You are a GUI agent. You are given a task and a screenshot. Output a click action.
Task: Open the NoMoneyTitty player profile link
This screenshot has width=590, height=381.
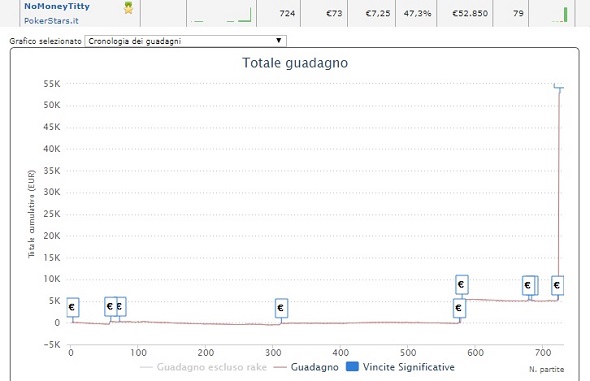[57, 6]
